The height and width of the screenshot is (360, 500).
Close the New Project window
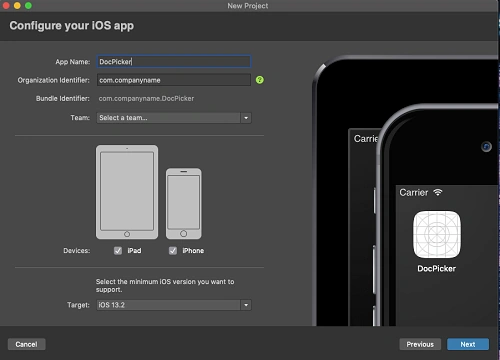6,6
